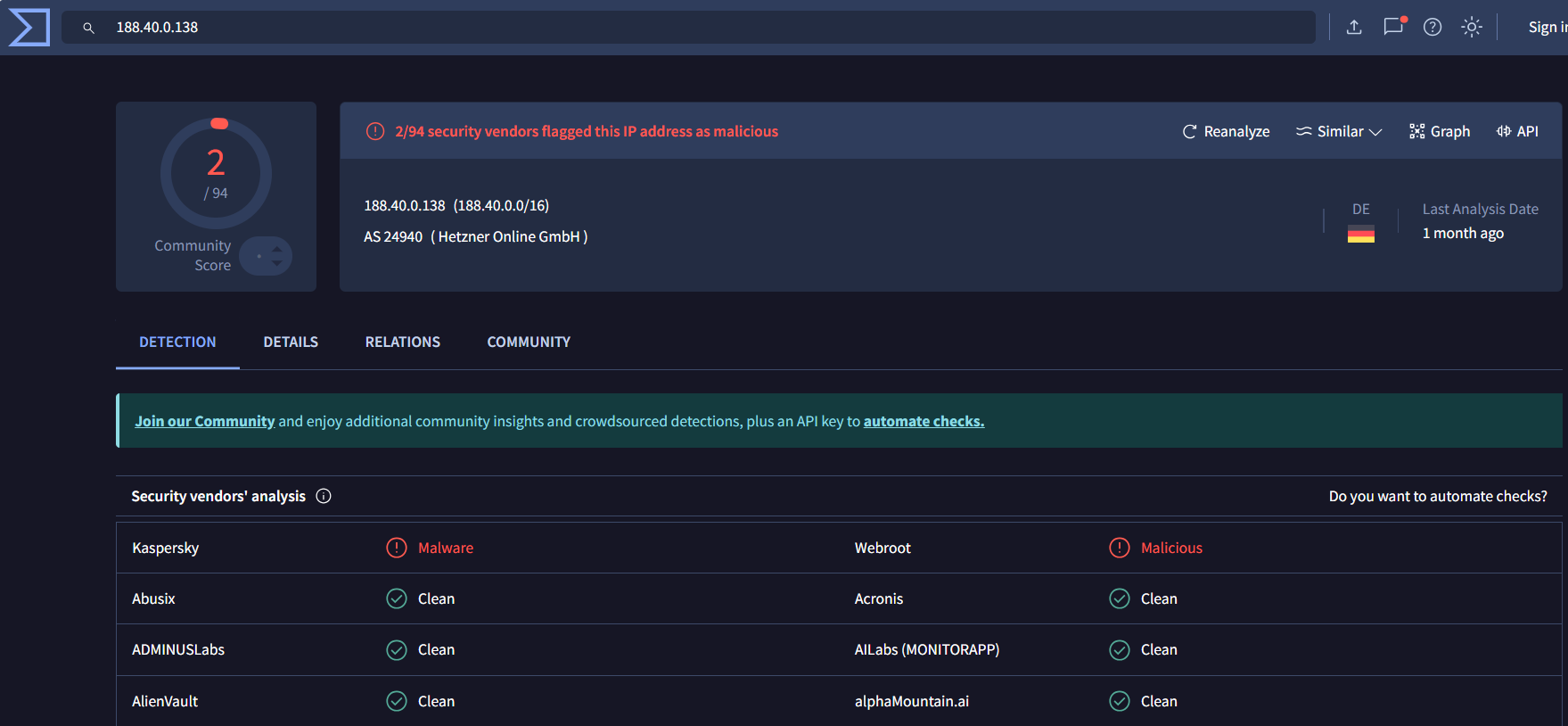The image size is (1568, 726).
Task: Switch to the COMMUNITY tab
Action: coord(529,342)
